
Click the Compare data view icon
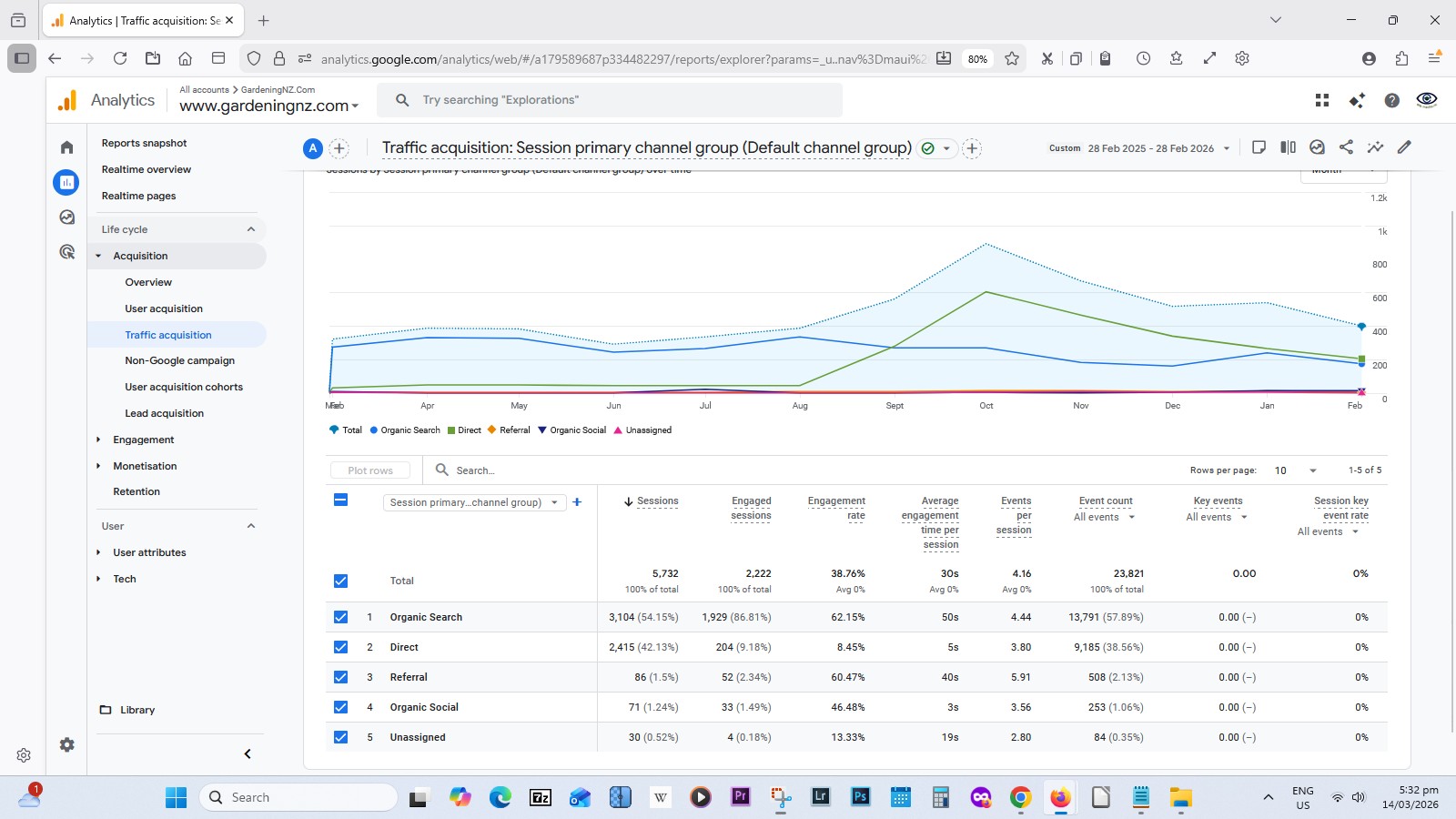(1288, 147)
